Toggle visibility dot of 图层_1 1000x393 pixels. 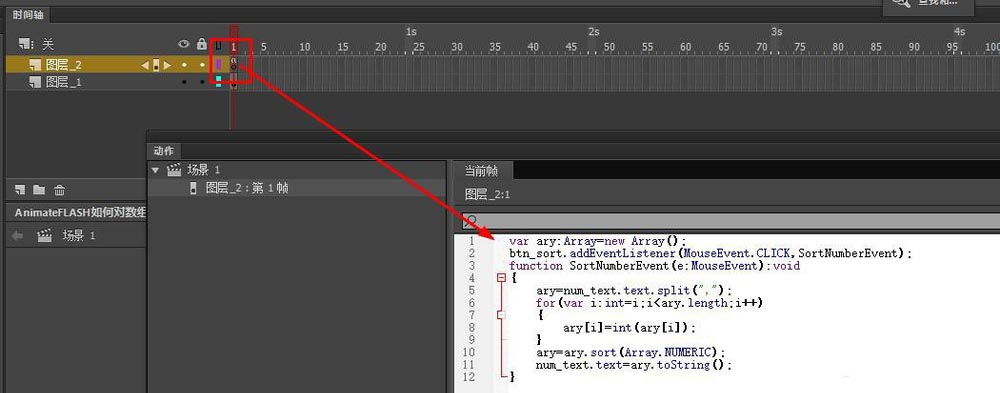(x=184, y=82)
